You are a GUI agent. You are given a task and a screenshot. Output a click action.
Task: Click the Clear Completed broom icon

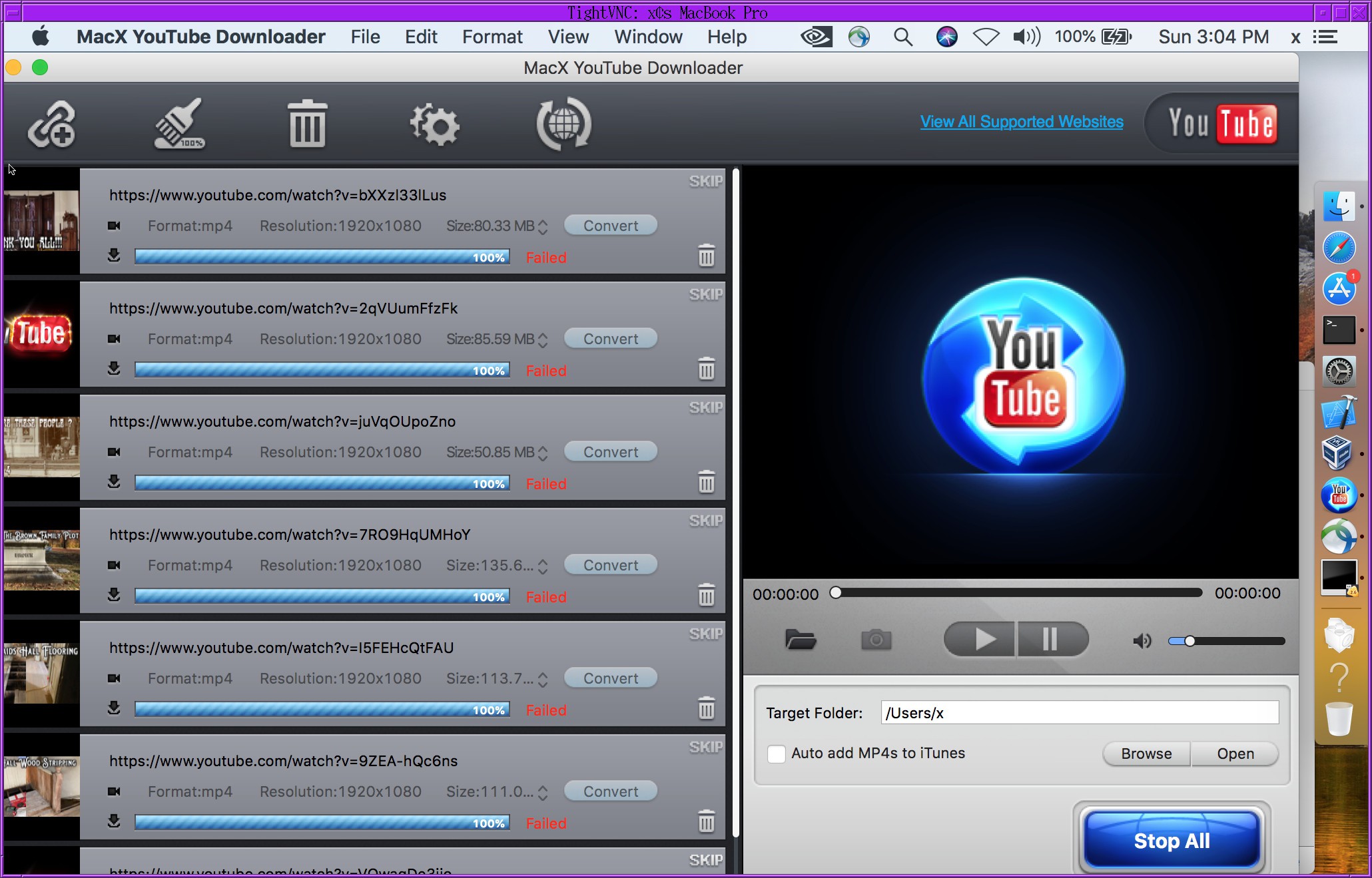pos(178,124)
